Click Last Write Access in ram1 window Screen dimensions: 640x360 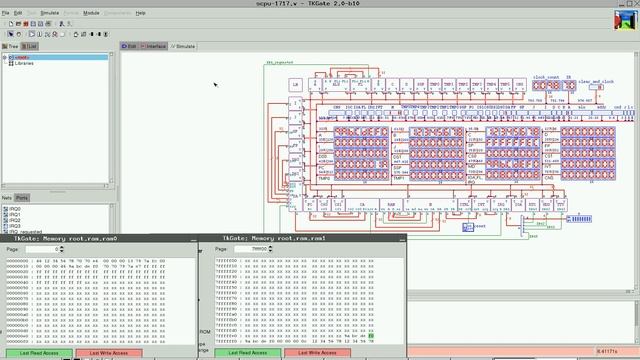pos(318,353)
